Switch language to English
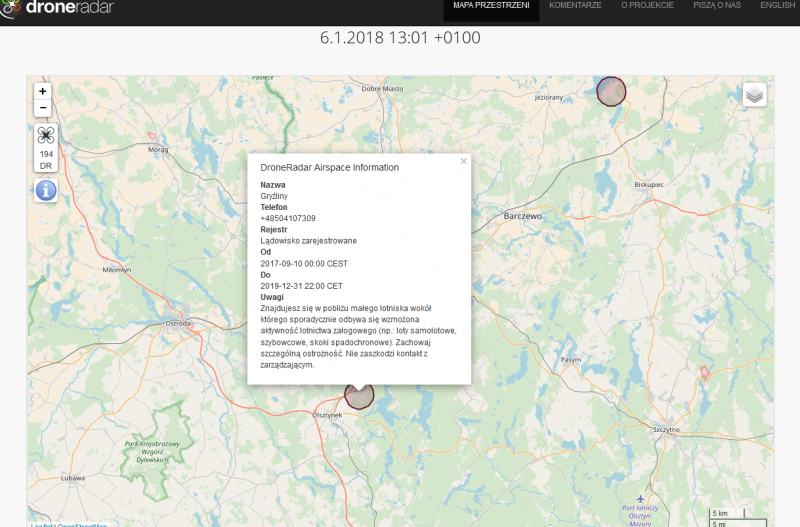The width and height of the screenshot is (800, 527). pos(777,6)
